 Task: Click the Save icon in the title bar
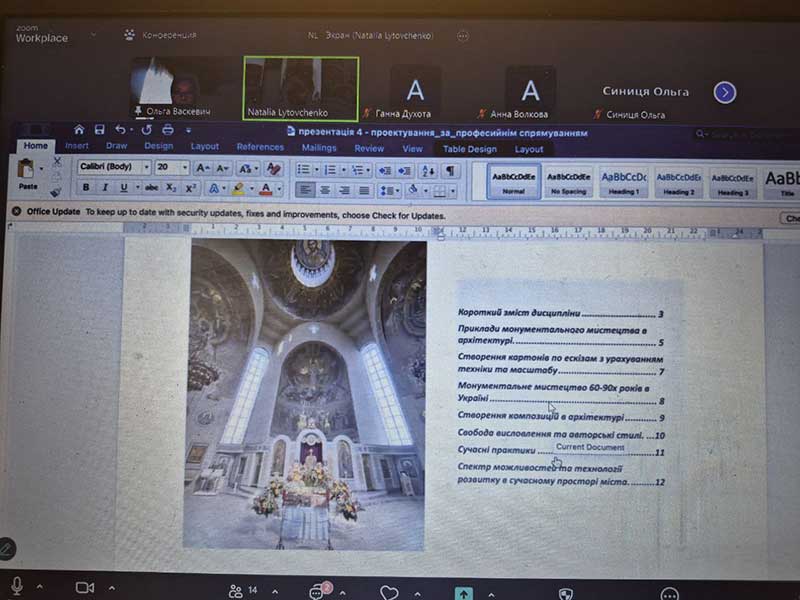coord(99,130)
